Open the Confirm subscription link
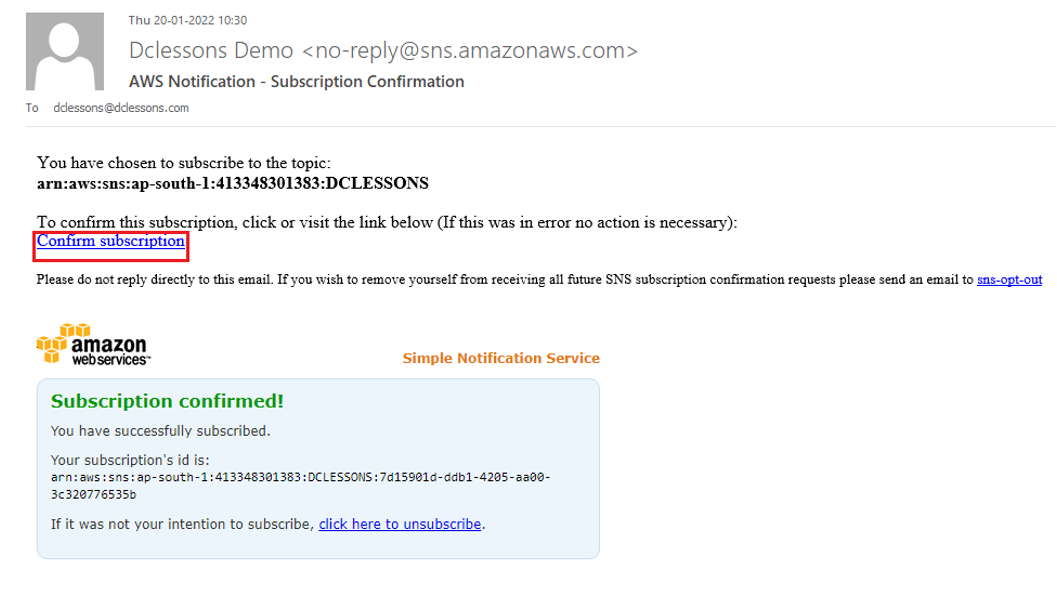This screenshot has height=597, width=1057. coord(111,241)
